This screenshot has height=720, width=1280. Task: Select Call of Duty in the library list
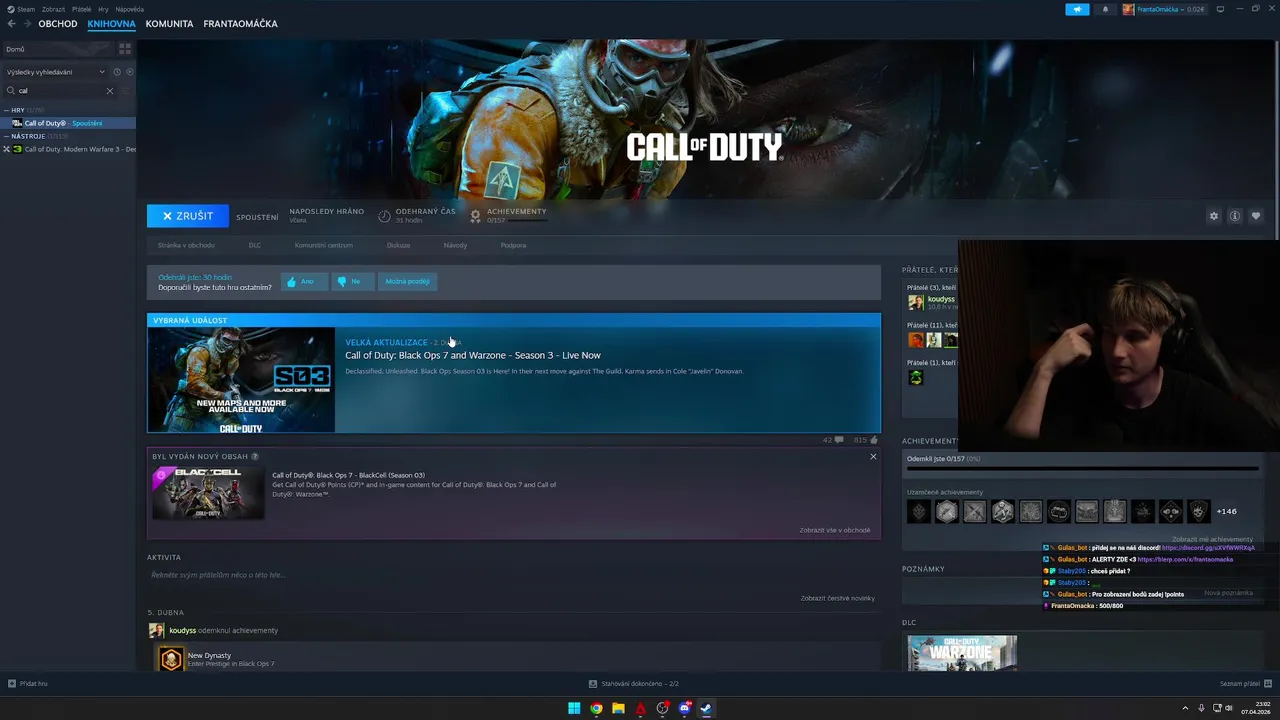(68, 123)
